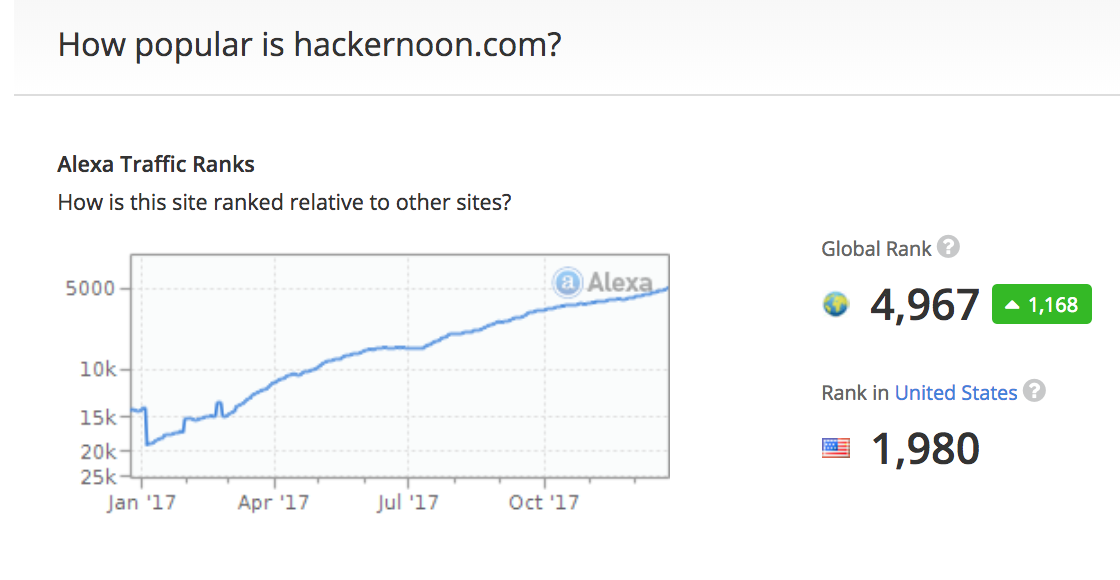Screen dimensions: 1120x580
Task: Click the Apr '17 label on the chart axis
Action: tap(274, 502)
